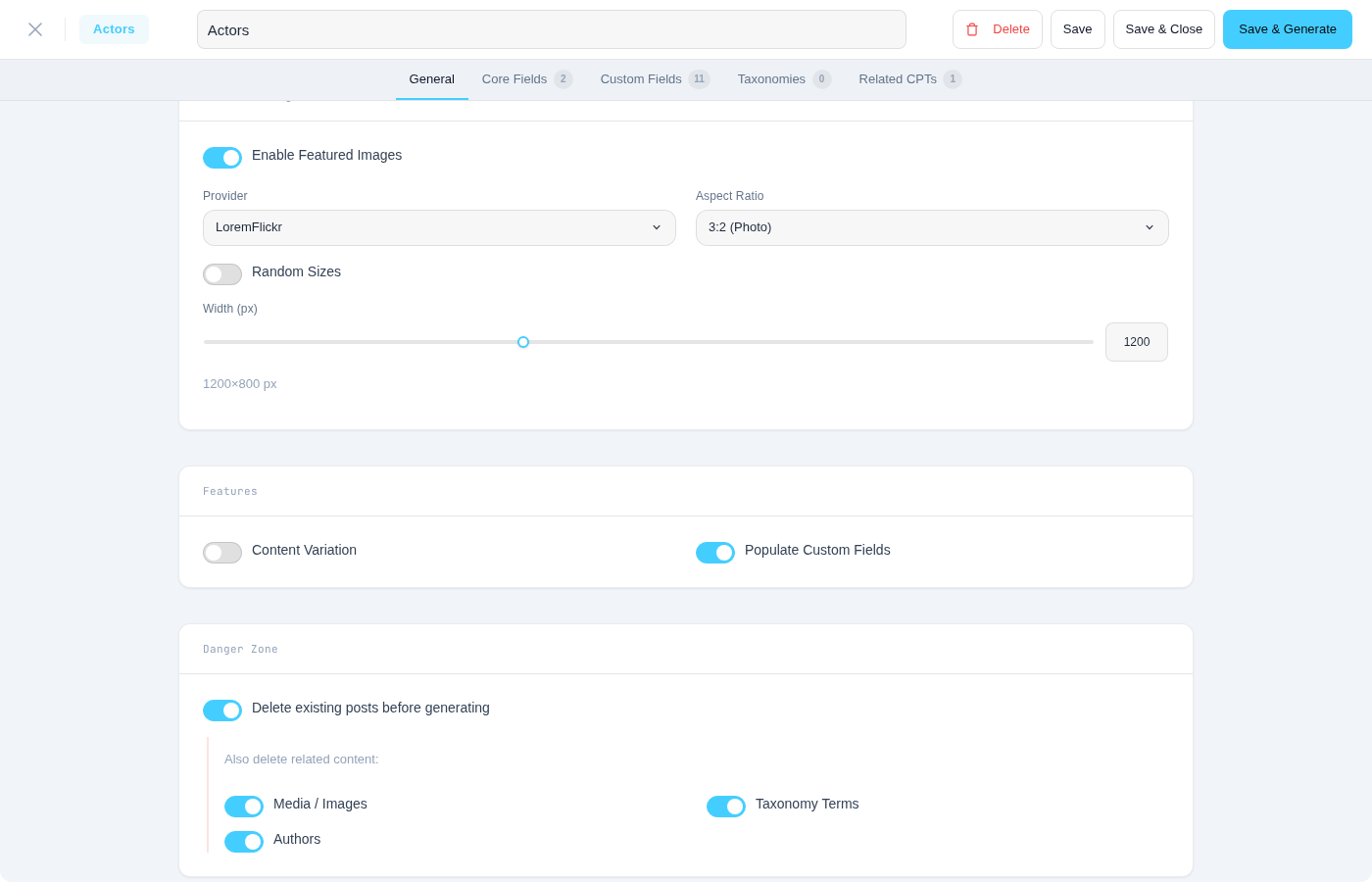Click the X close icon at top left
The height and width of the screenshot is (882, 1372).
[35, 29]
